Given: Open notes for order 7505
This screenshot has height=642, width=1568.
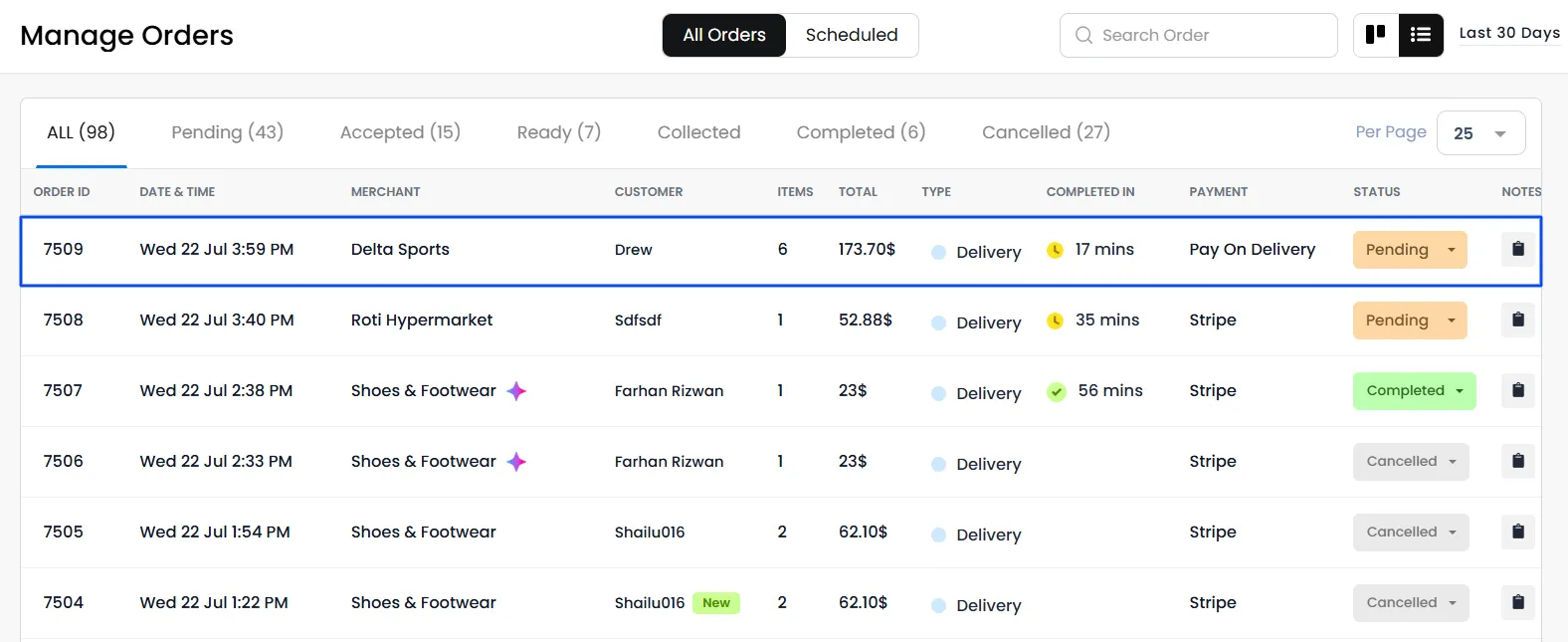Looking at the screenshot, I should pos(1518,532).
